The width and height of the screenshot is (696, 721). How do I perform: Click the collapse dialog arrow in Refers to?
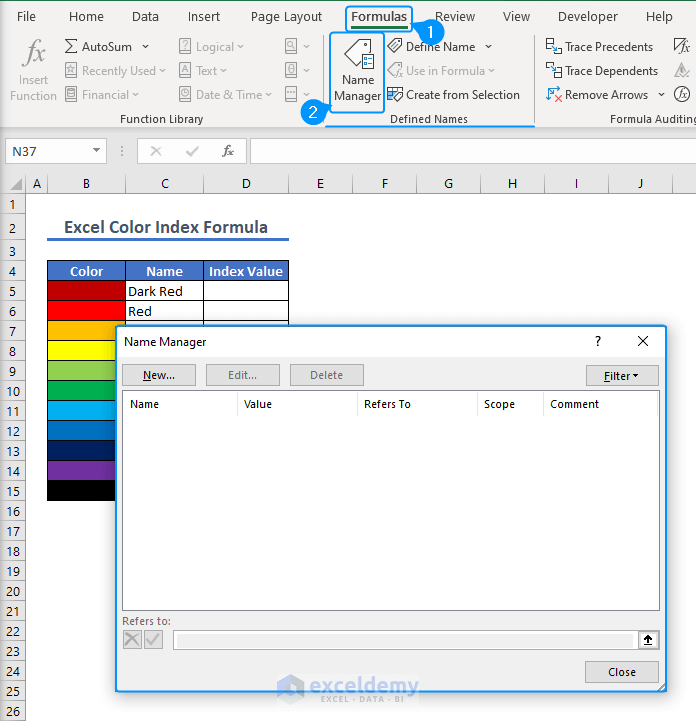[x=648, y=640]
